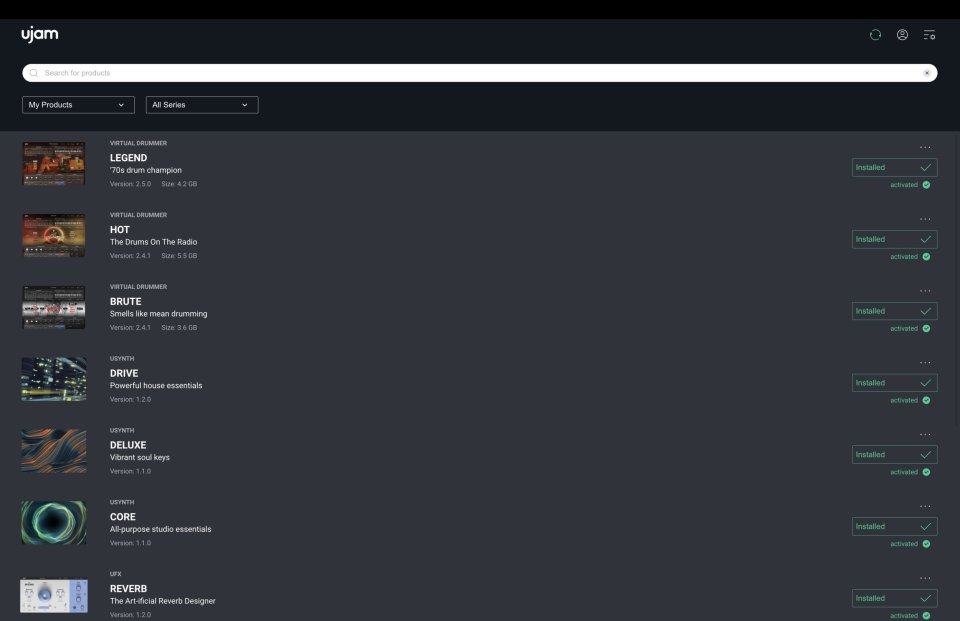Click the Installed button for LEGEND

pos(894,168)
